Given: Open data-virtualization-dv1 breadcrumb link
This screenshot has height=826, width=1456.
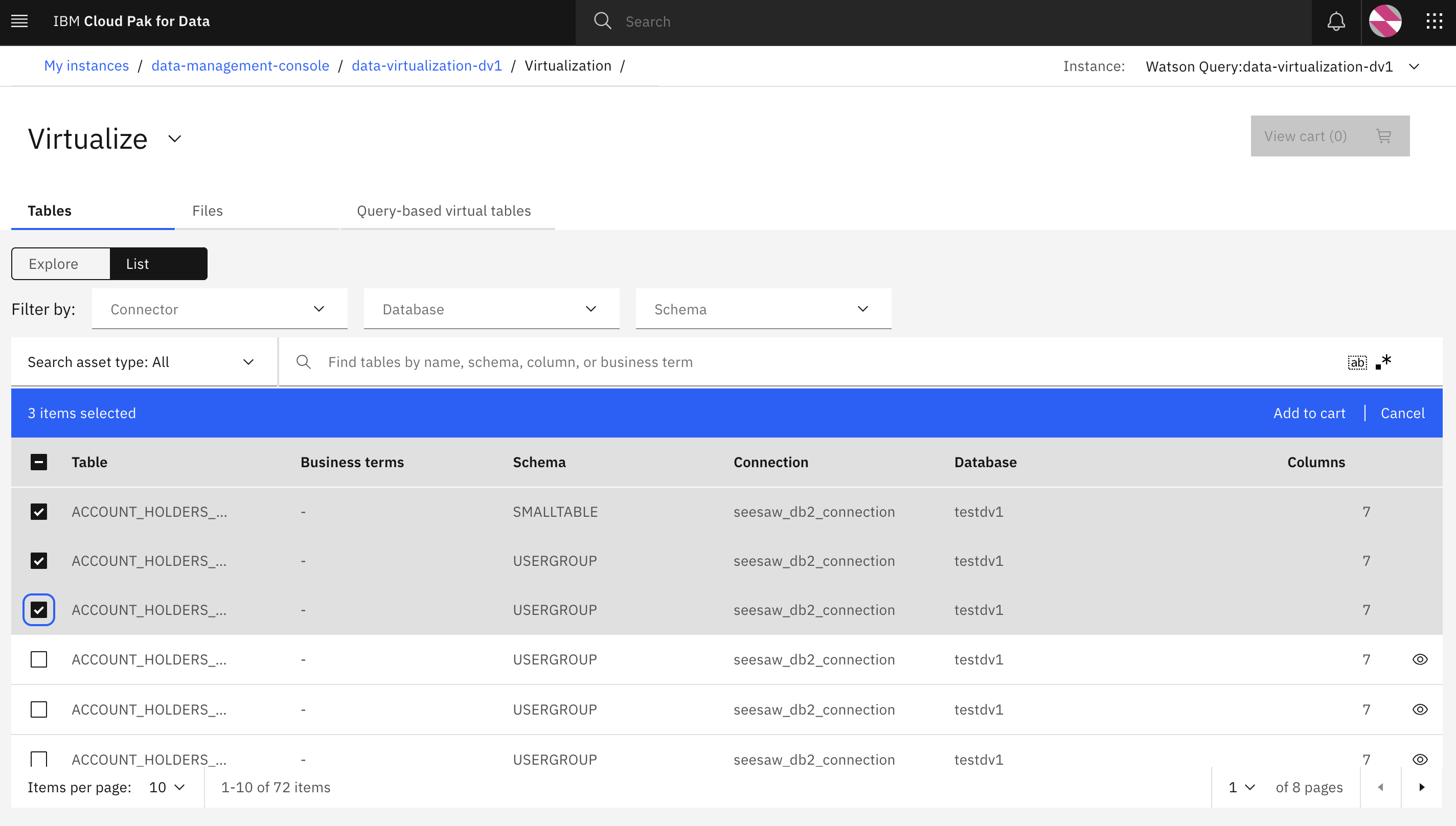Looking at the screenshot, I should [427, 66].
